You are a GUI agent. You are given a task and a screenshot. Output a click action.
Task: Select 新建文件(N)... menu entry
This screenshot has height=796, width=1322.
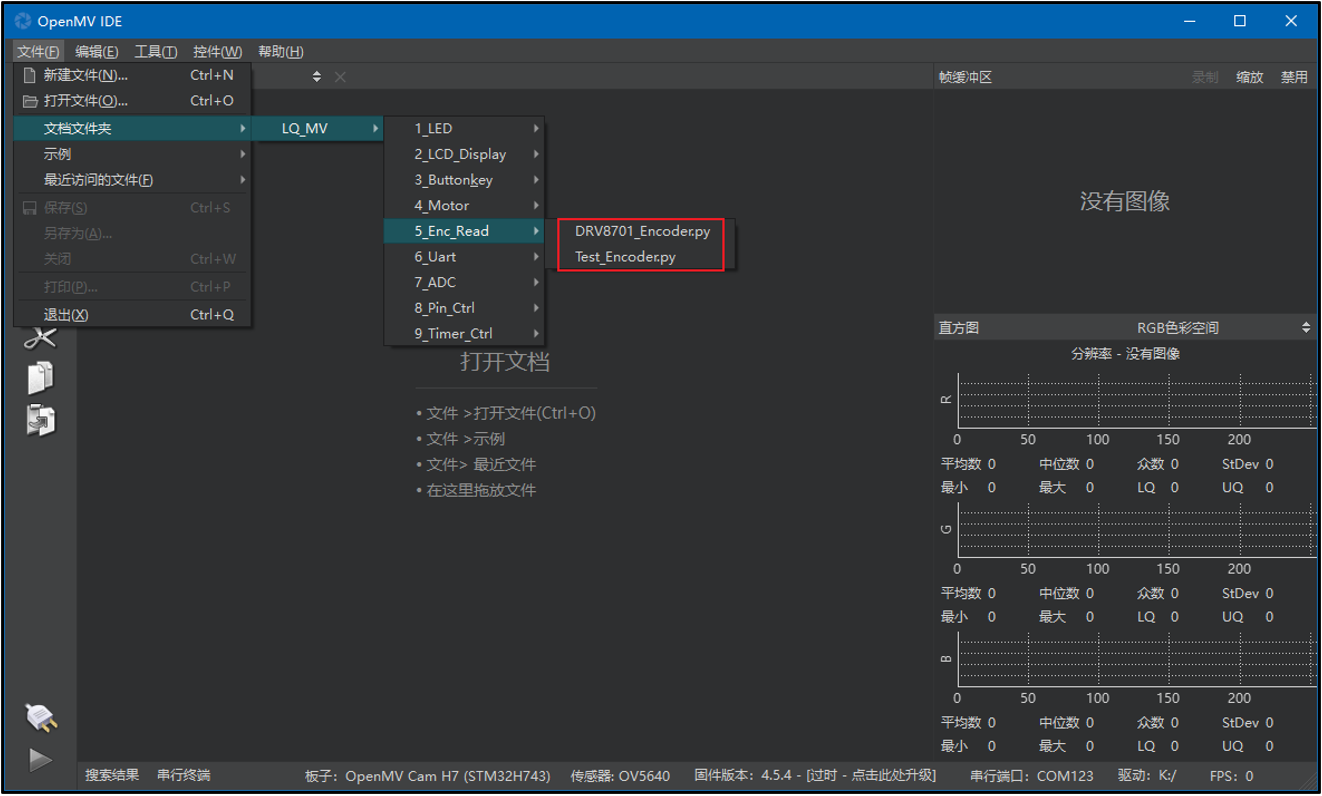click(x=132, y=75)
